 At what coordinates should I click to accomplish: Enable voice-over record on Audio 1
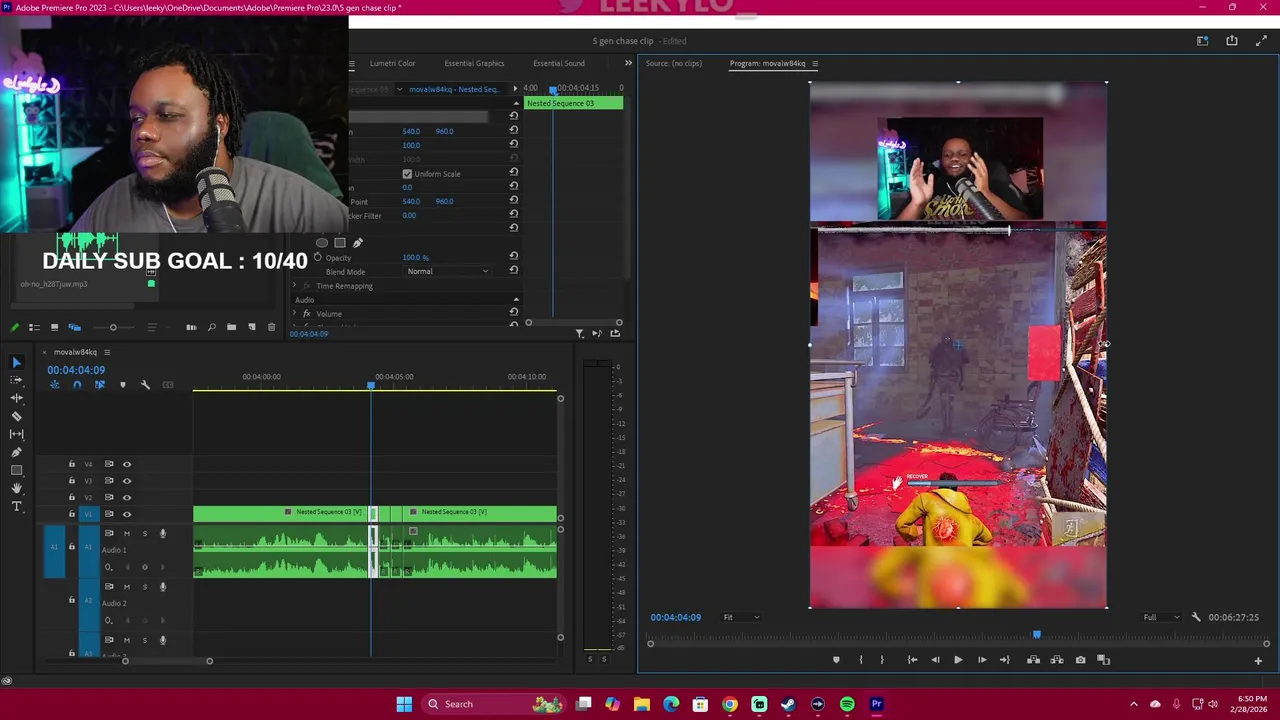[x=163, y=534]
